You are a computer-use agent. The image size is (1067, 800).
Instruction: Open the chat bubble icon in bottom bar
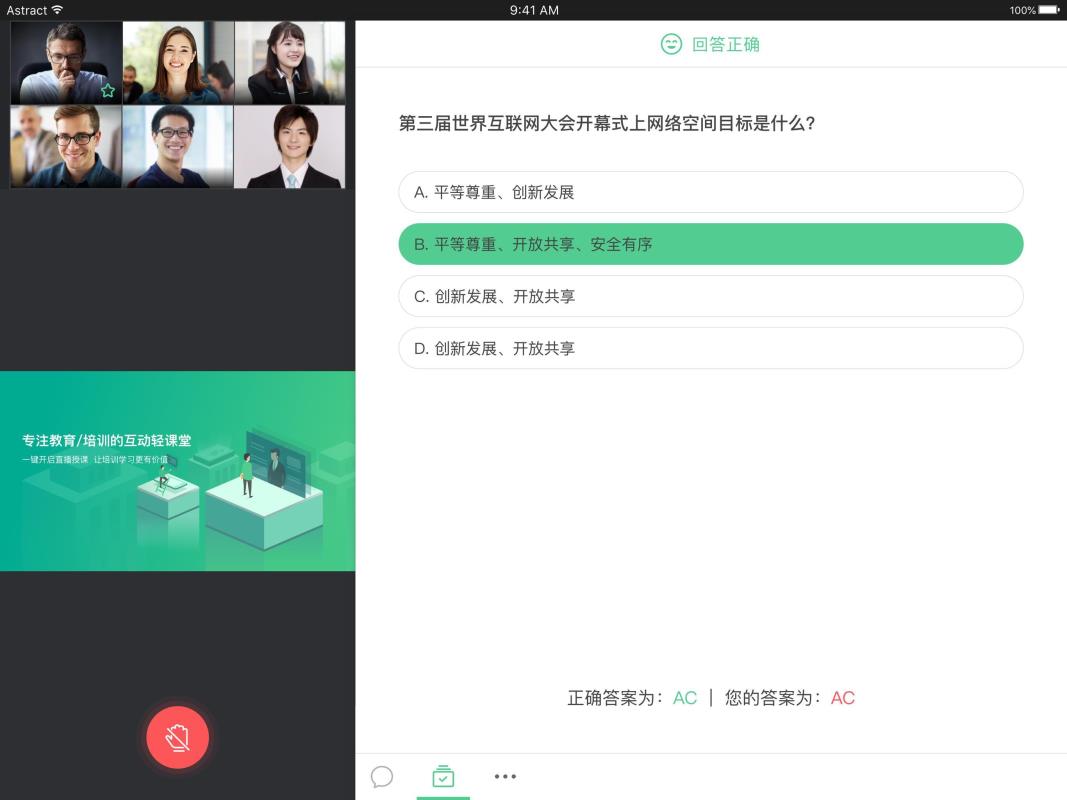382,776
